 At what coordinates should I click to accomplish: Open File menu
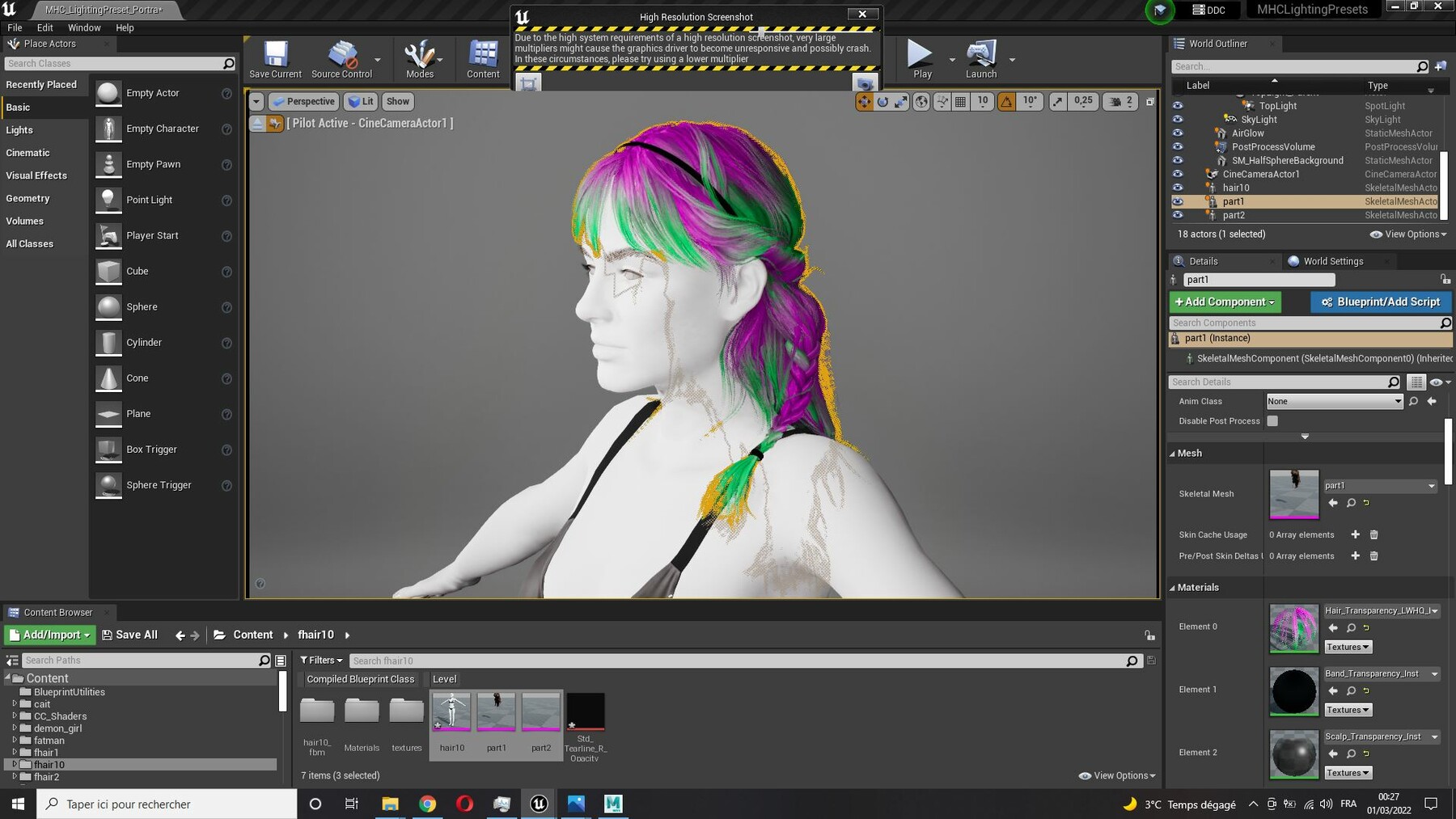click(15, 27)
